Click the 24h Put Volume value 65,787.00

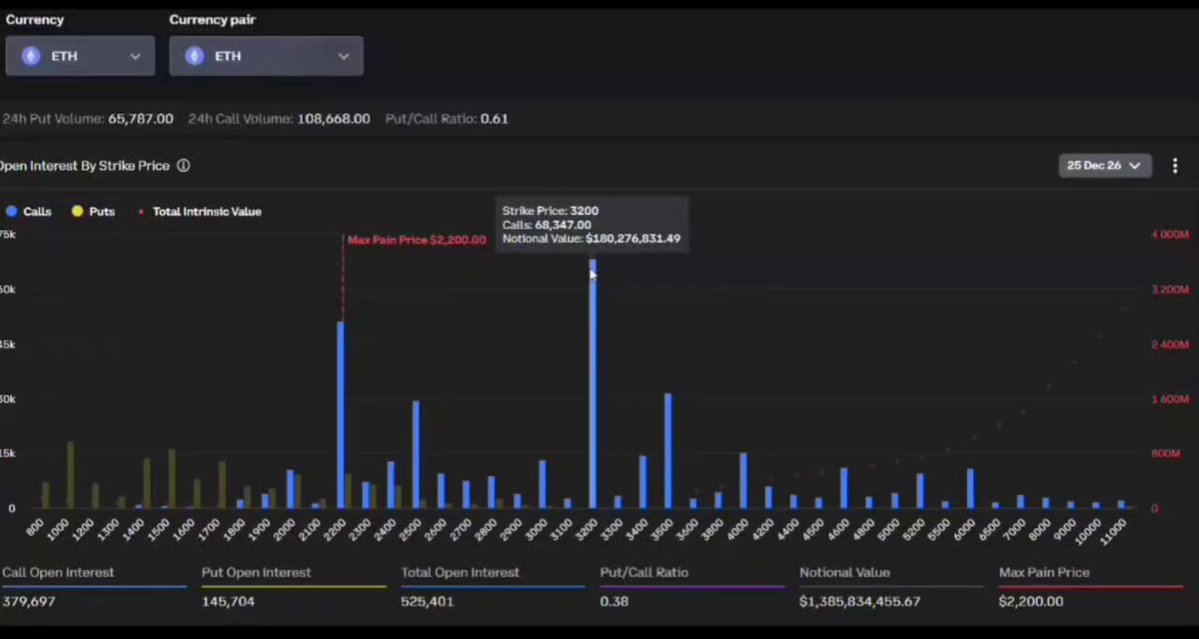click(x=141, y=118)
